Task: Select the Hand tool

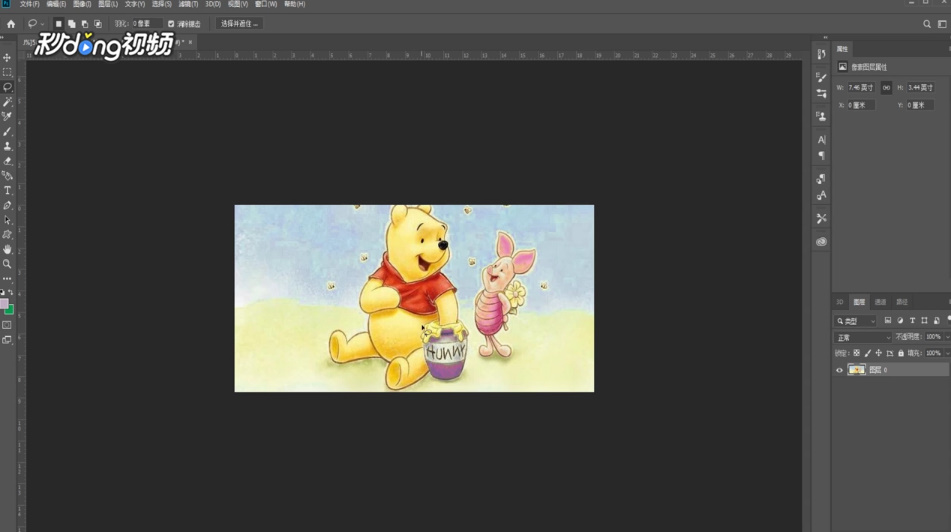Action: pos(7,249)
